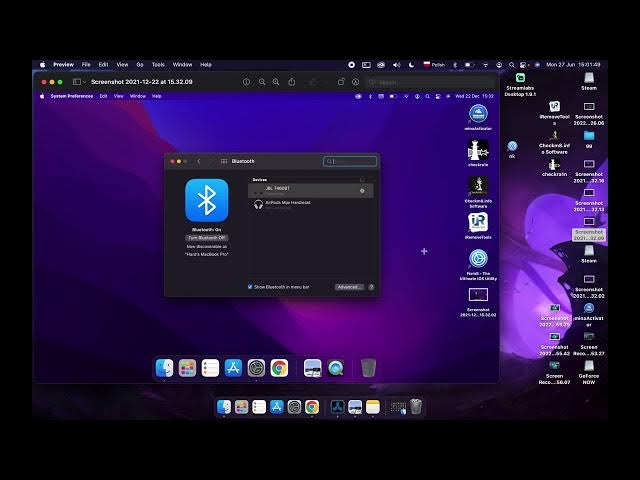Click Turn Bluetooth Off in the pictured Bluetooth pane
This screenshot has width=640, height=480.
[x=207, y=238]
